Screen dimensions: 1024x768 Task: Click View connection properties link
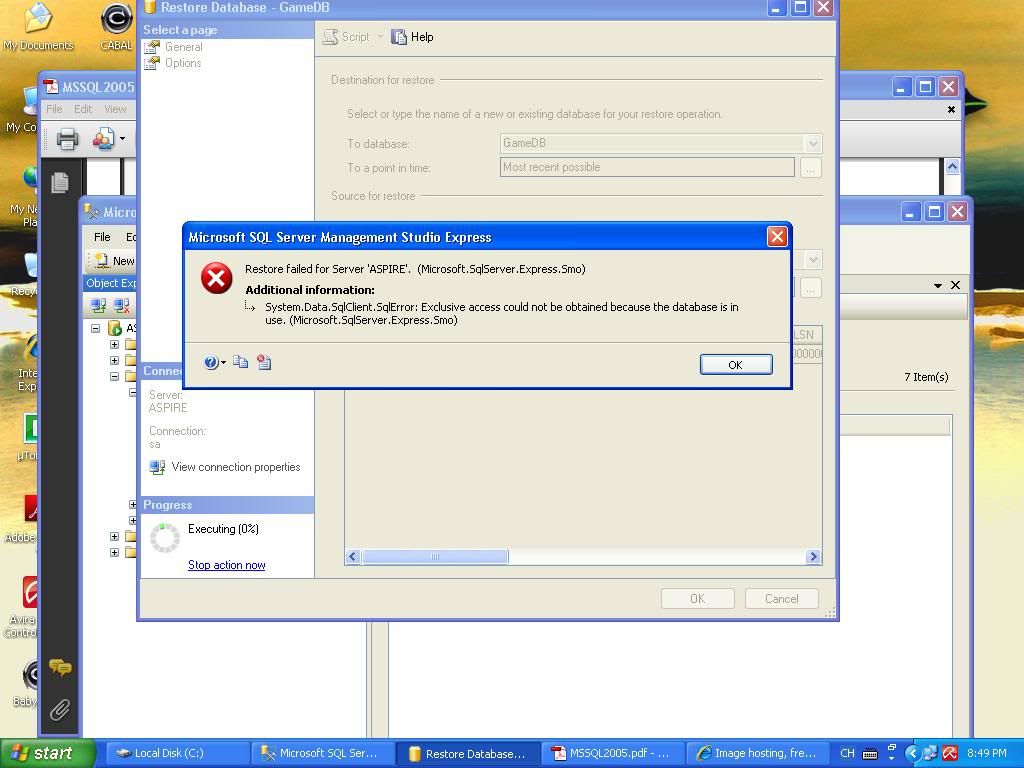point(235,467)
